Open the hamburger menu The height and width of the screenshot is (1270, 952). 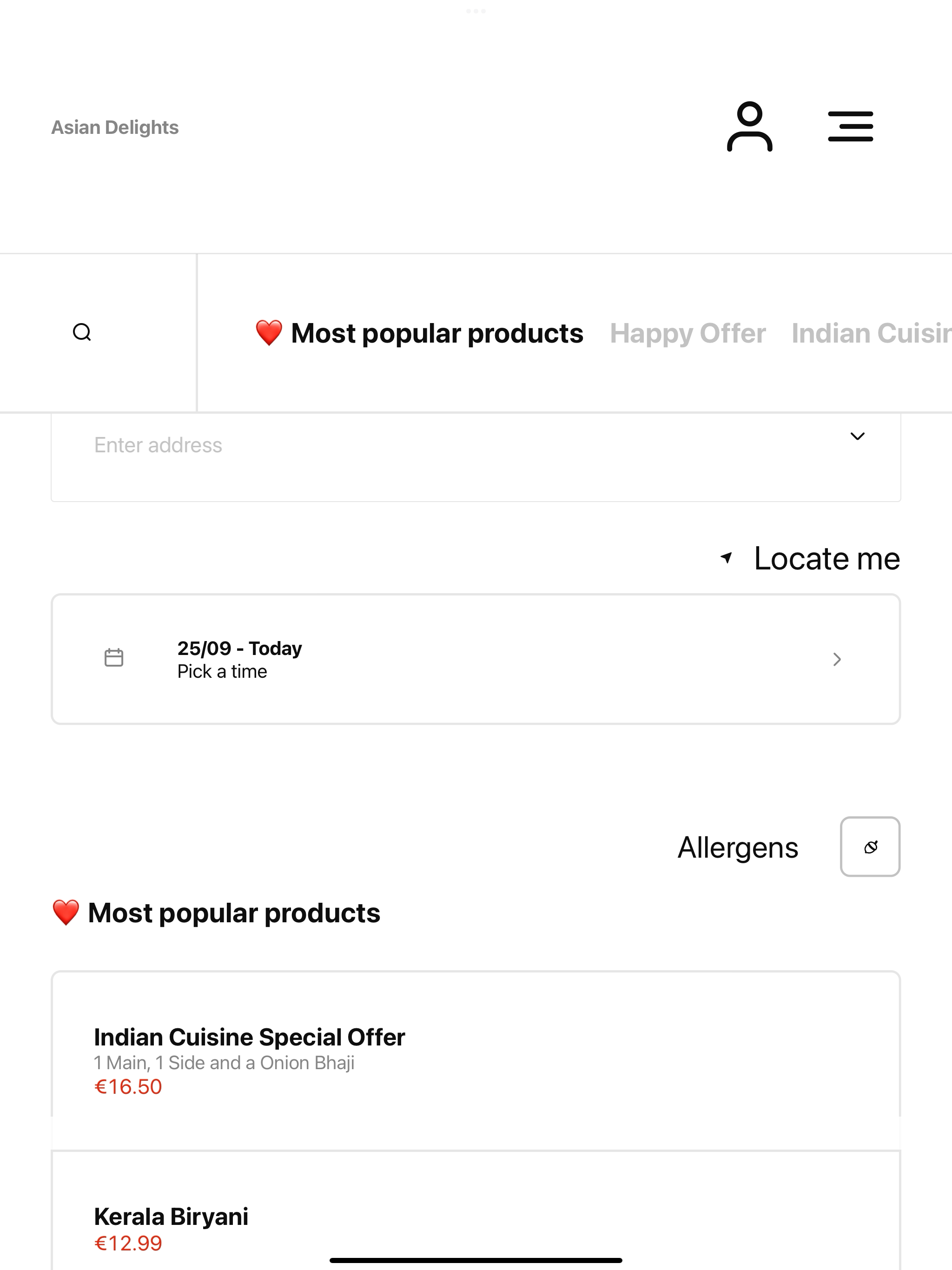[850, 126]
